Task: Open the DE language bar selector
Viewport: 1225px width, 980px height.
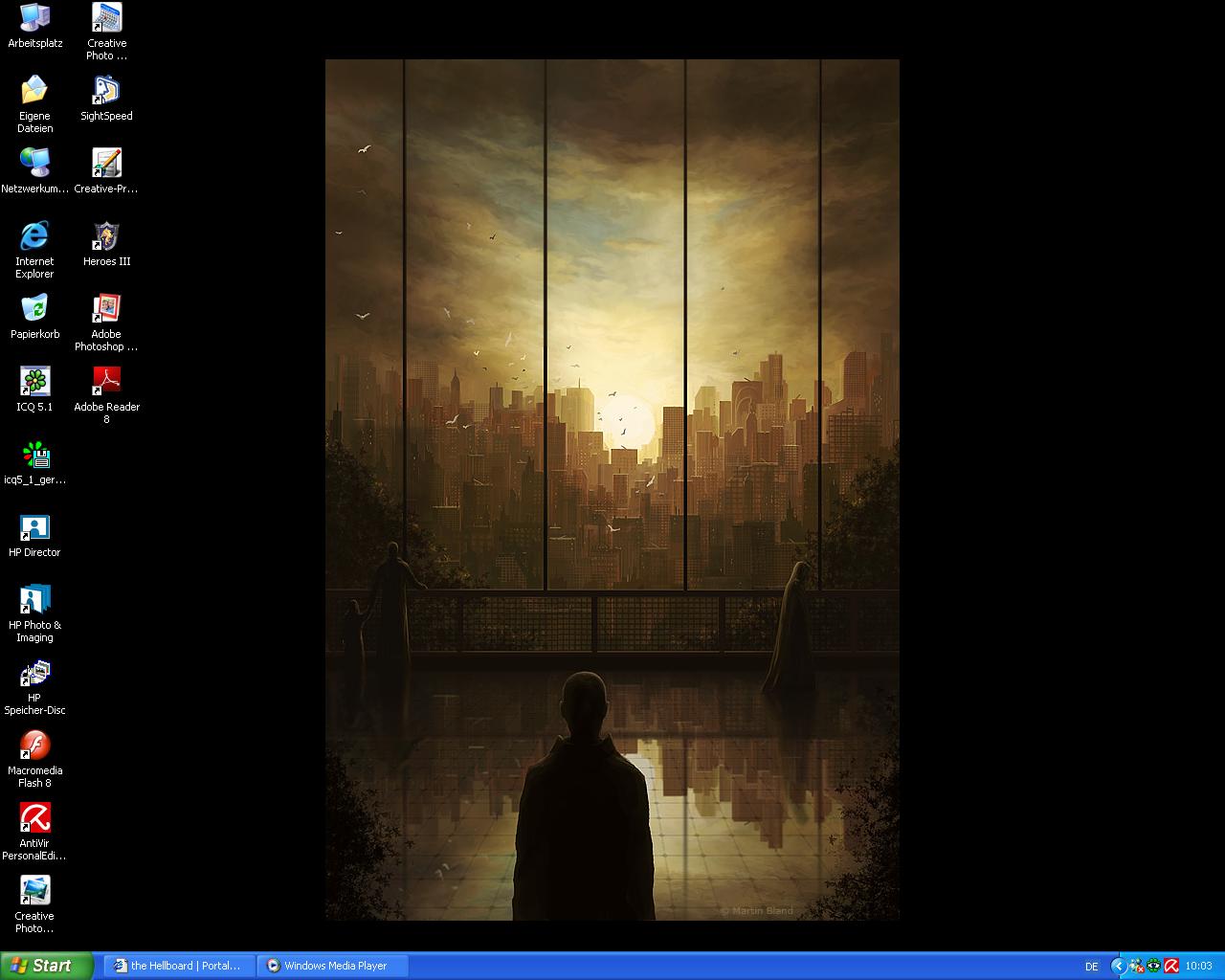Action: pos(1092,967)
